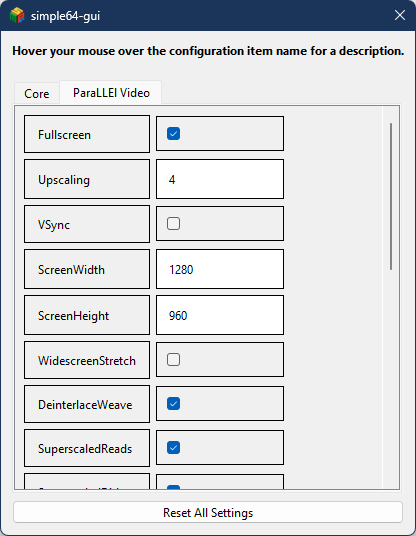Click the WidescreenStretch setting label
The height and width of the screenshot is (536, 416).
point(87,360)
